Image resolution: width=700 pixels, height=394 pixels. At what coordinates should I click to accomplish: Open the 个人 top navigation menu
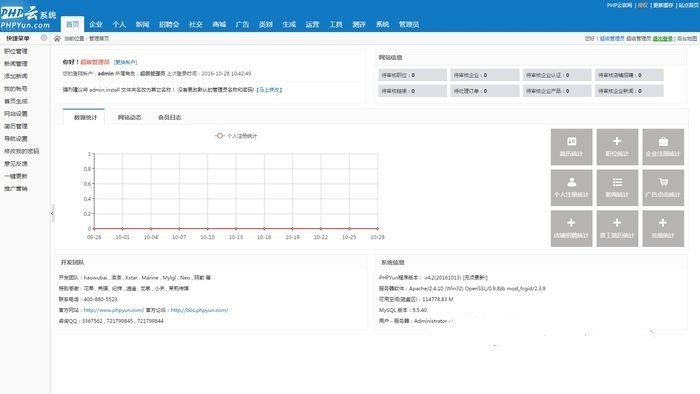coord(119,25)
